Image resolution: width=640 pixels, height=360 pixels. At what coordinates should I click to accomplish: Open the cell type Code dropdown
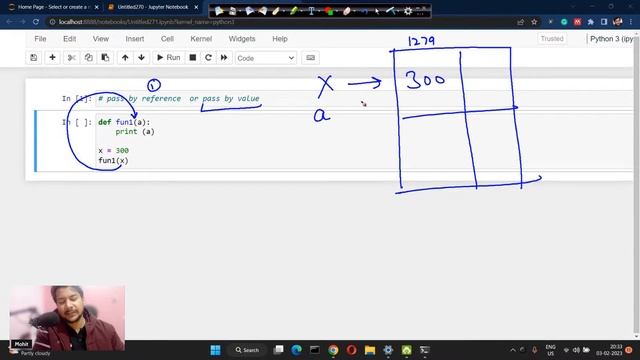click(266, 58)
